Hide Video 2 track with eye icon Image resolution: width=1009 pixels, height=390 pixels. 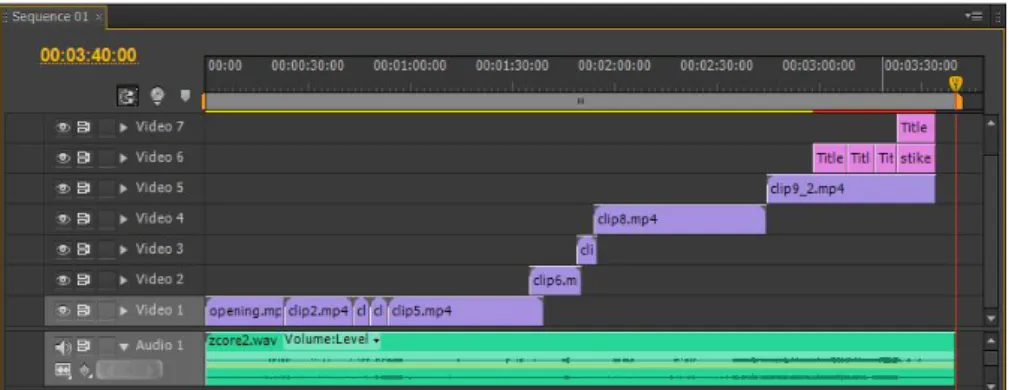(63, 280)
